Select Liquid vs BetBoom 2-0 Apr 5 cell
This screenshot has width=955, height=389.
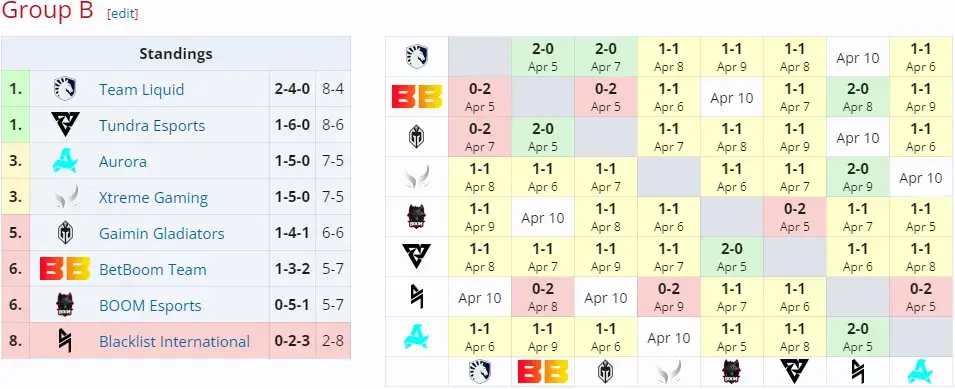[x=543, y=57]
